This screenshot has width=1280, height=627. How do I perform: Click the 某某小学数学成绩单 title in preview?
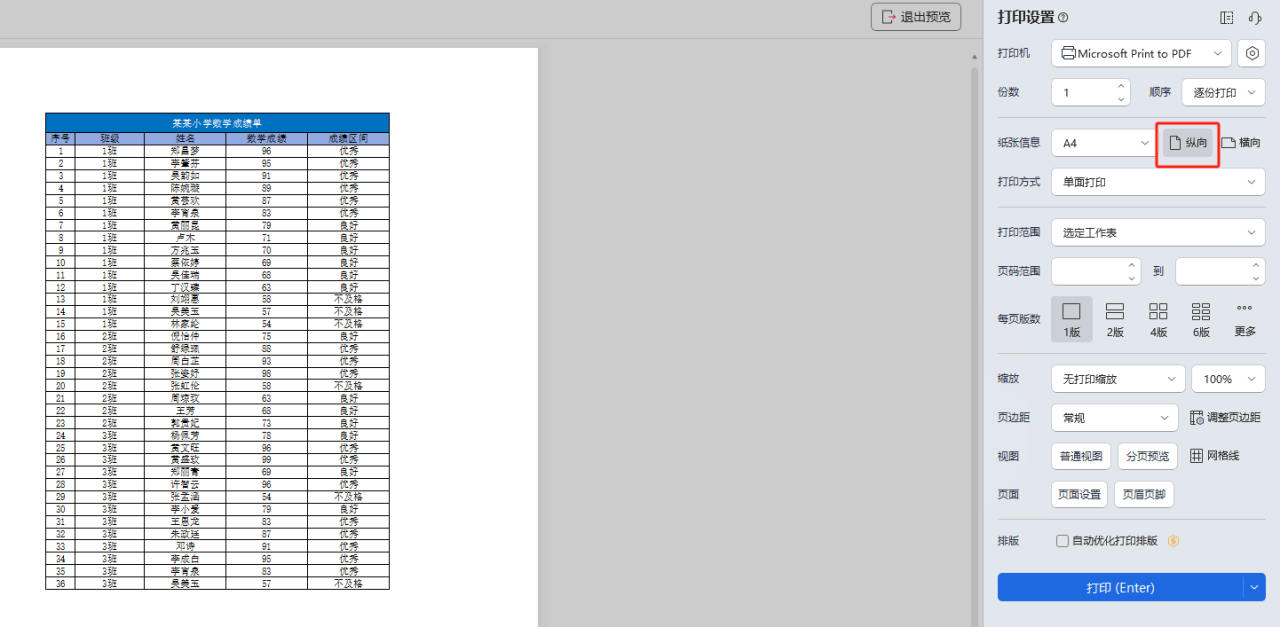coord(217,123)
